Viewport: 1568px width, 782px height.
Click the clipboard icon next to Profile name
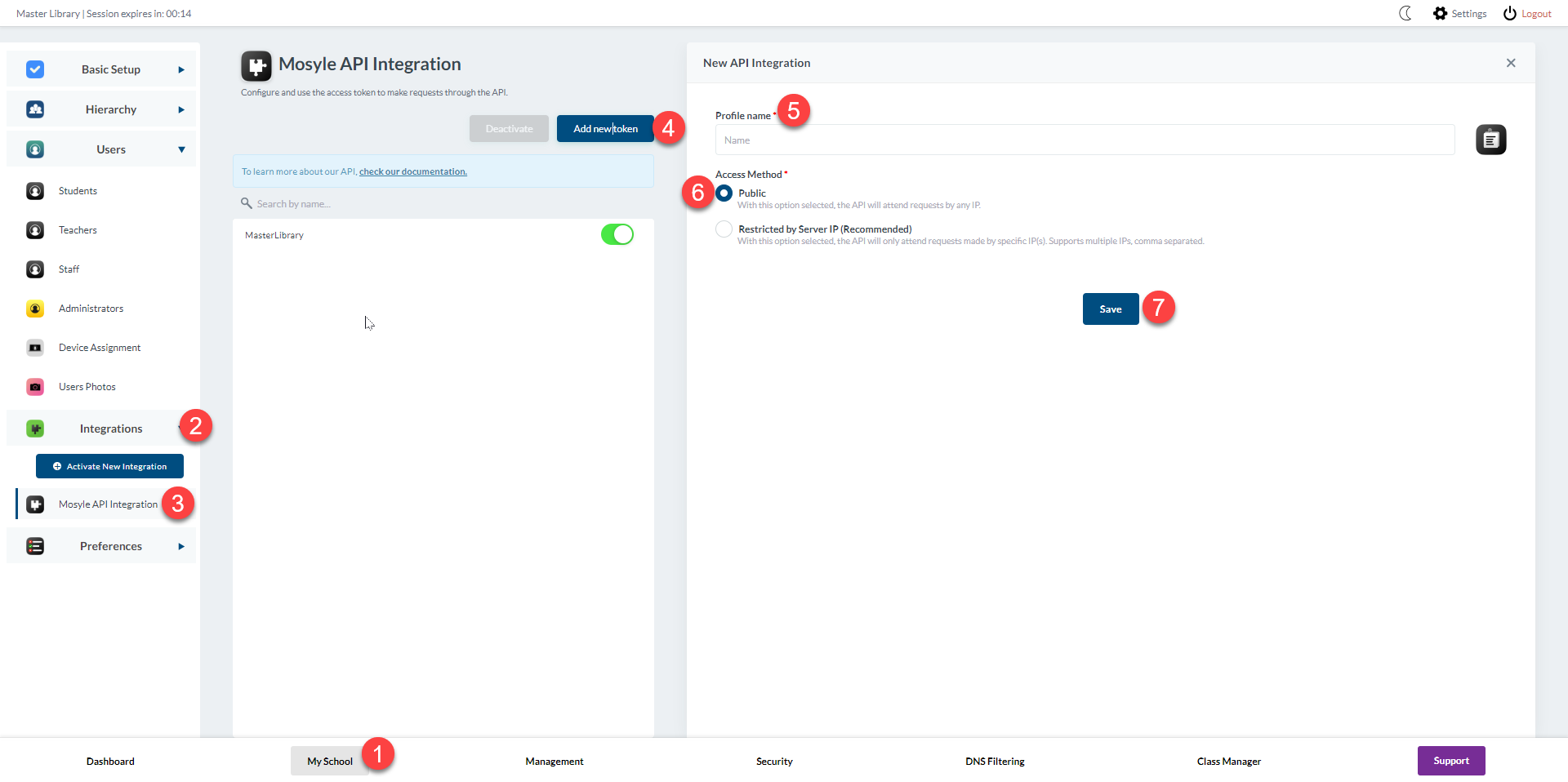click(x=1490, y=140)
